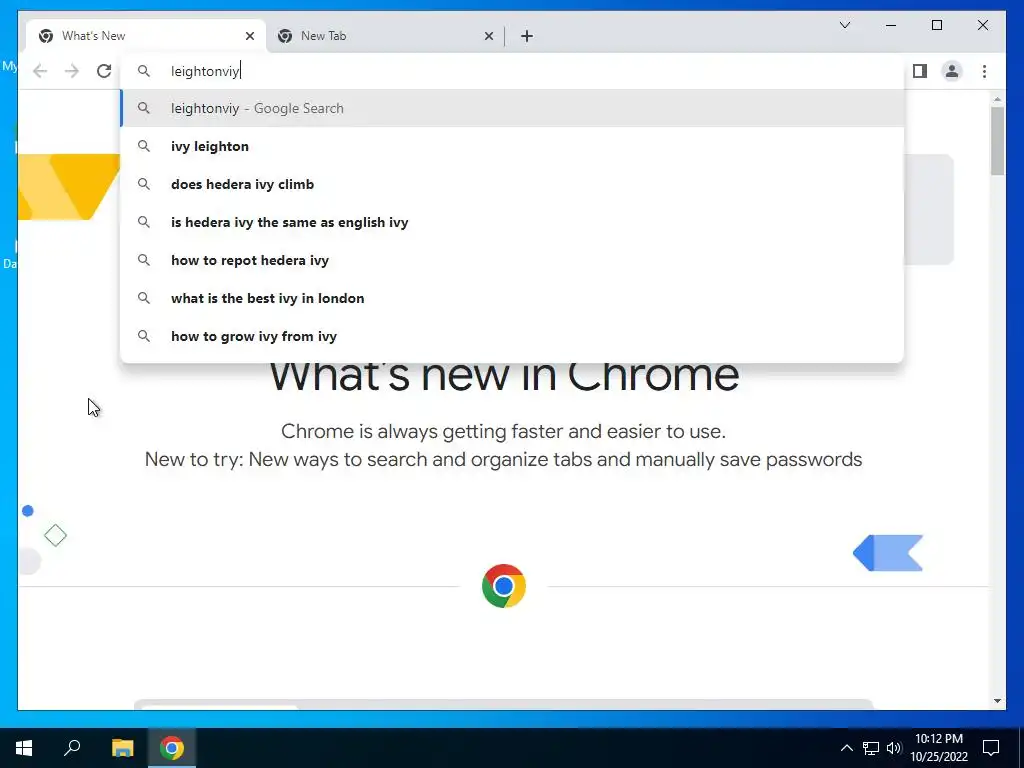Pick what is the best ivy in london
1024x768 pixels.
513,298
